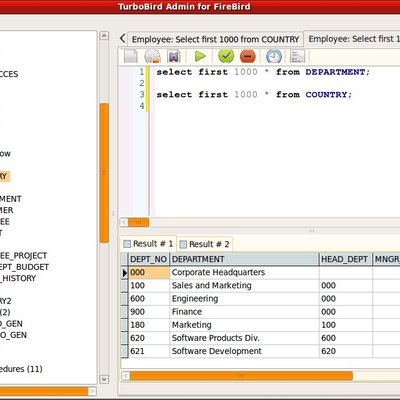Rollback with the red minus icon
400x400 pixels.
247,56
